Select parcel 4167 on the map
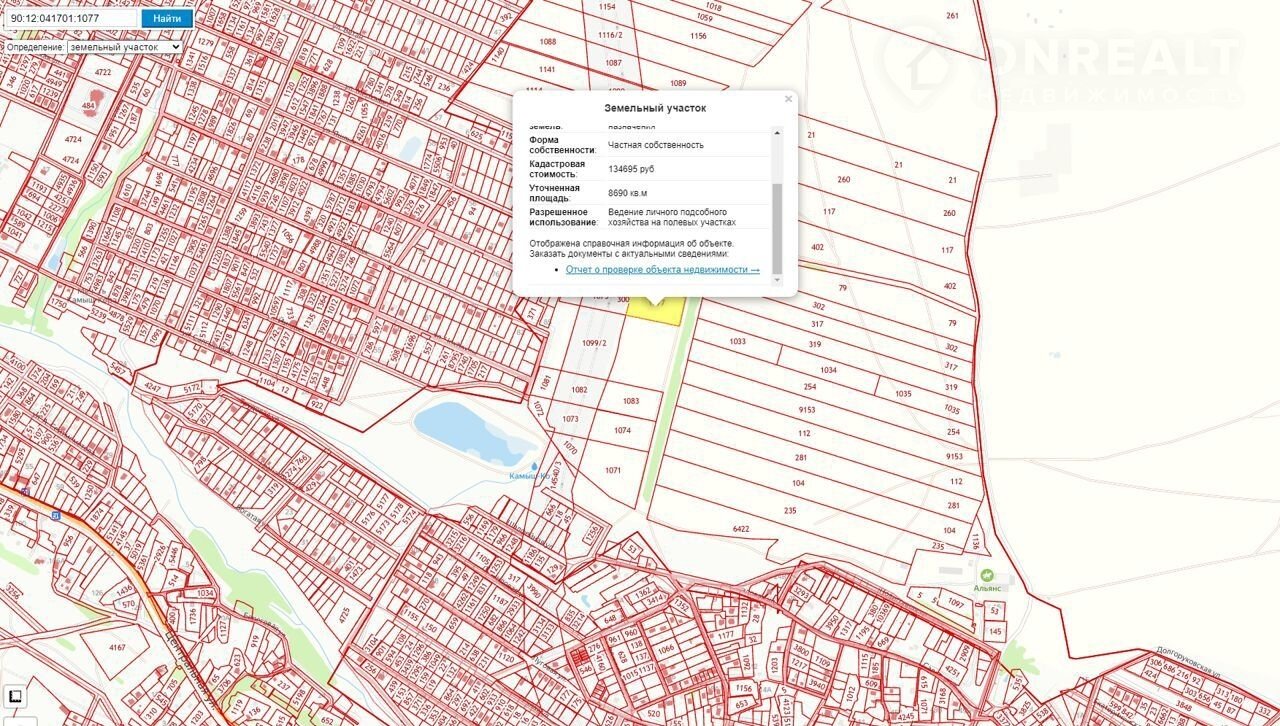Screen dimensions: 1280x726 pyautogui.click(x=118, y=648)
